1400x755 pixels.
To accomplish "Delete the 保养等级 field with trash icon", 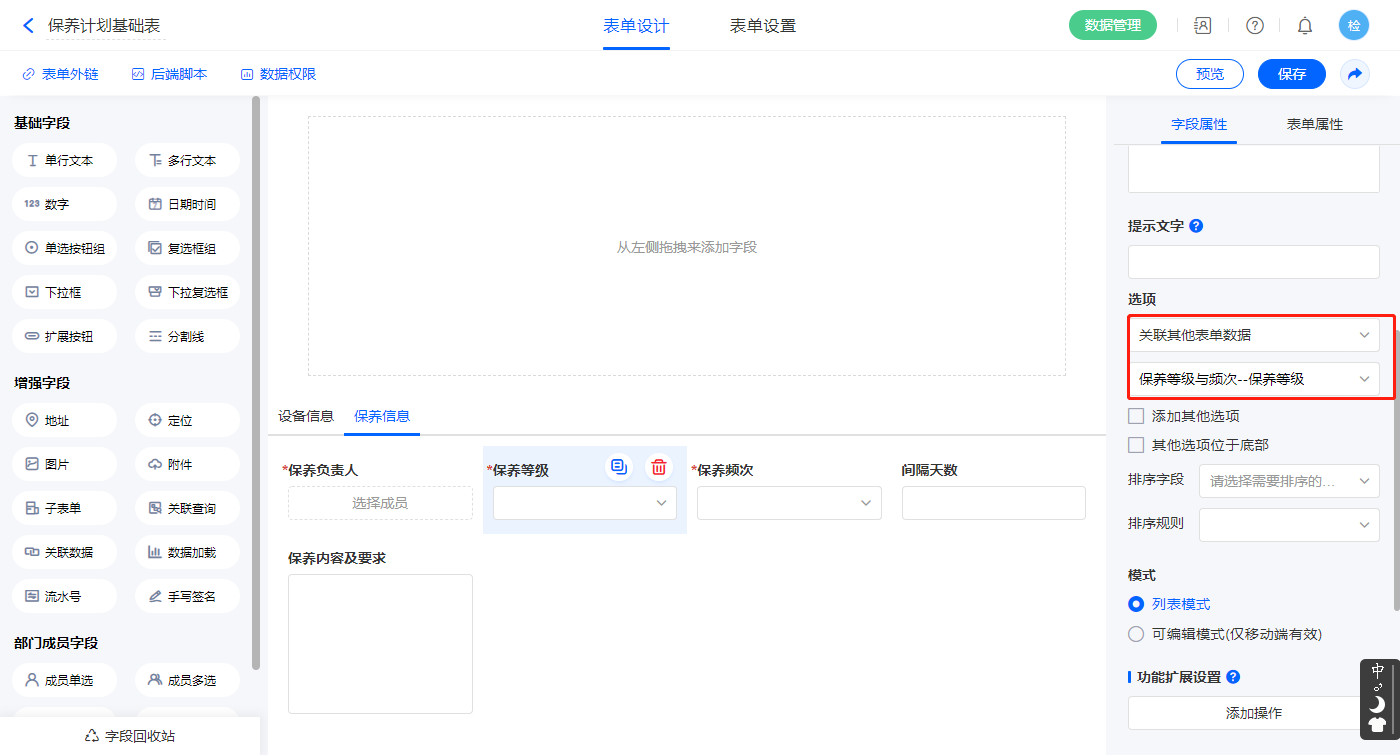I will pyautogui.click(x=659, y=467).
